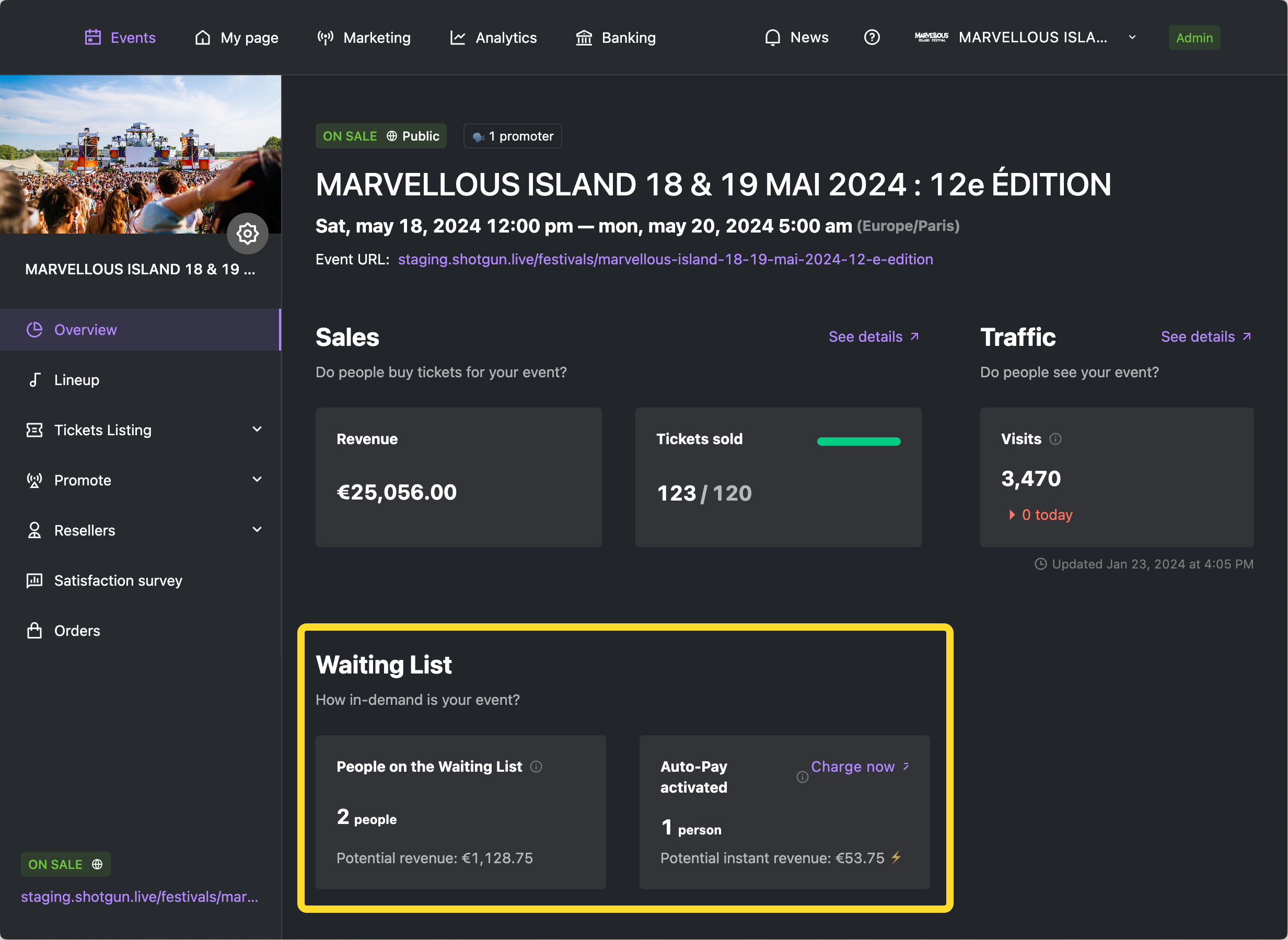Click the Promote antenna icon
The height and width of the screenshot is (940, 1288).
34,480
